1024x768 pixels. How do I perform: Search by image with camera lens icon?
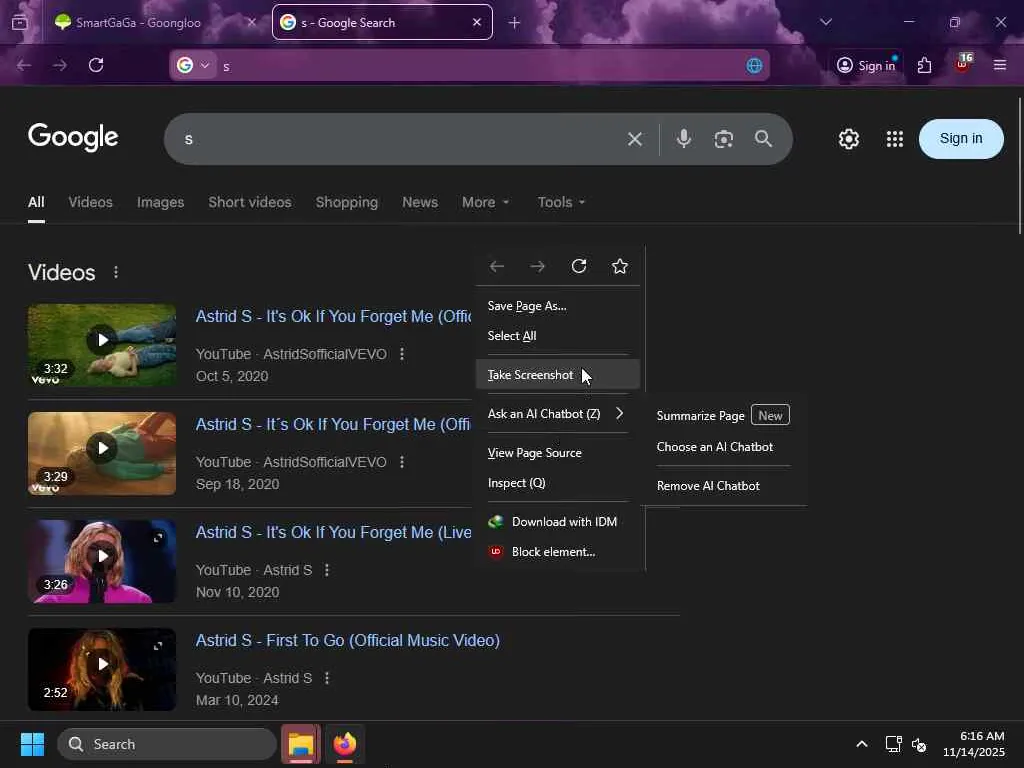[x=724, y=139]
